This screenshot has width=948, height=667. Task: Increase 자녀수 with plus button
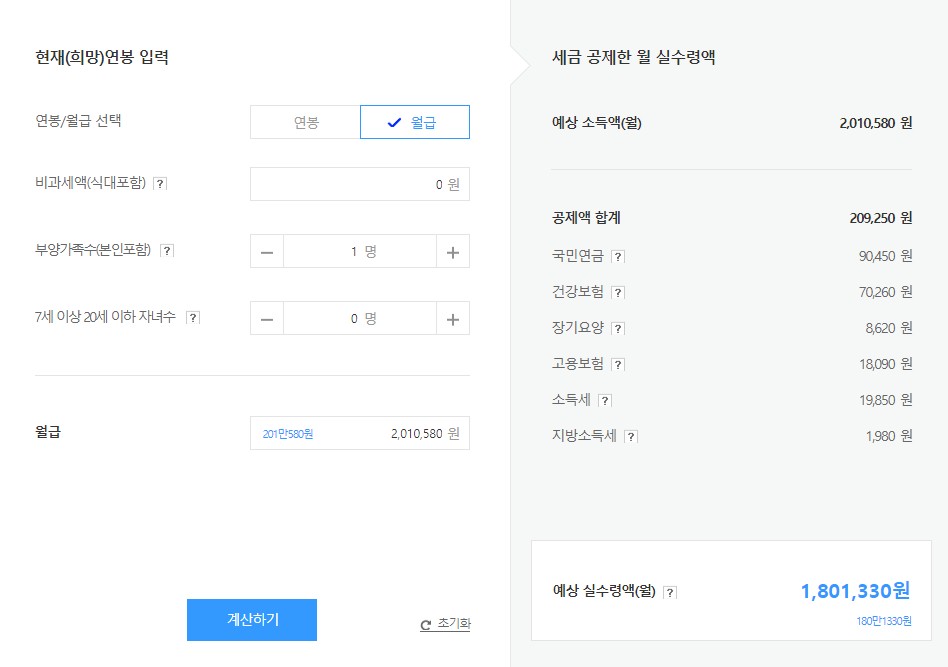click(453, 319)
